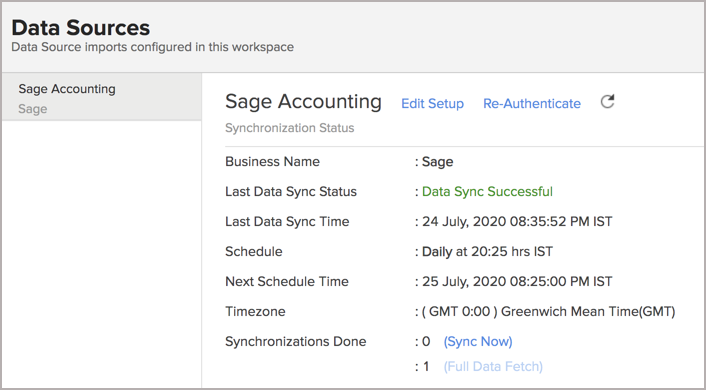706x390 pixels.
Task: Click the Synchronization Status subtitle
Action: pyautogui.click(x=290, y=128)
